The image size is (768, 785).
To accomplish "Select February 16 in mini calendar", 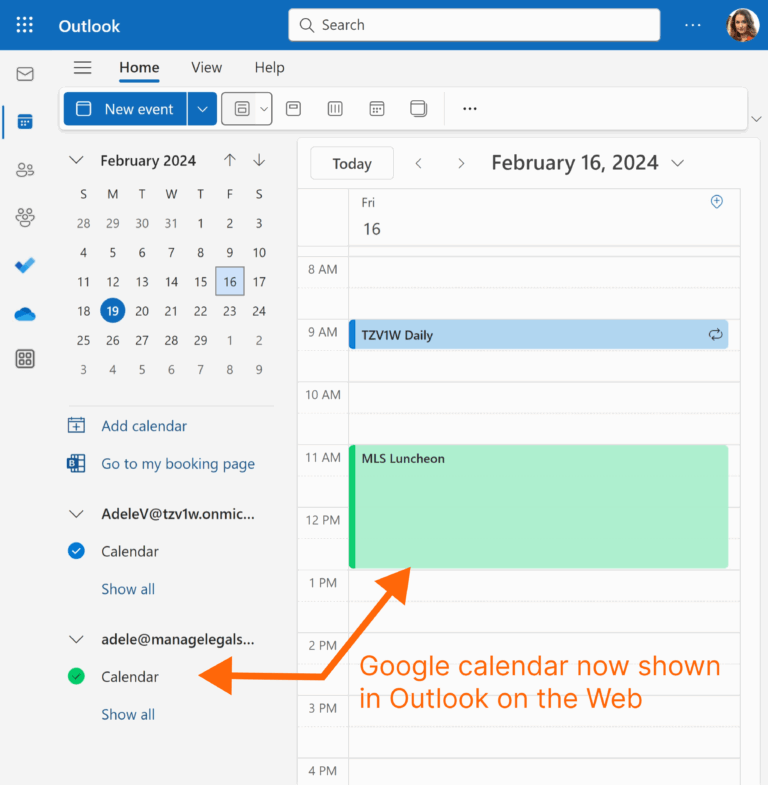I will (230, 281).
